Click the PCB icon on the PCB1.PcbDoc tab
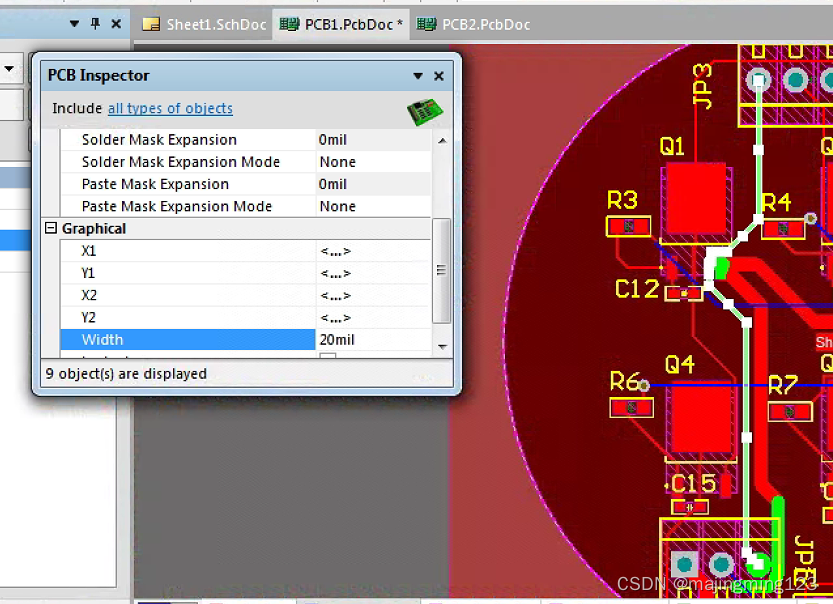 [x=290, y=25]
